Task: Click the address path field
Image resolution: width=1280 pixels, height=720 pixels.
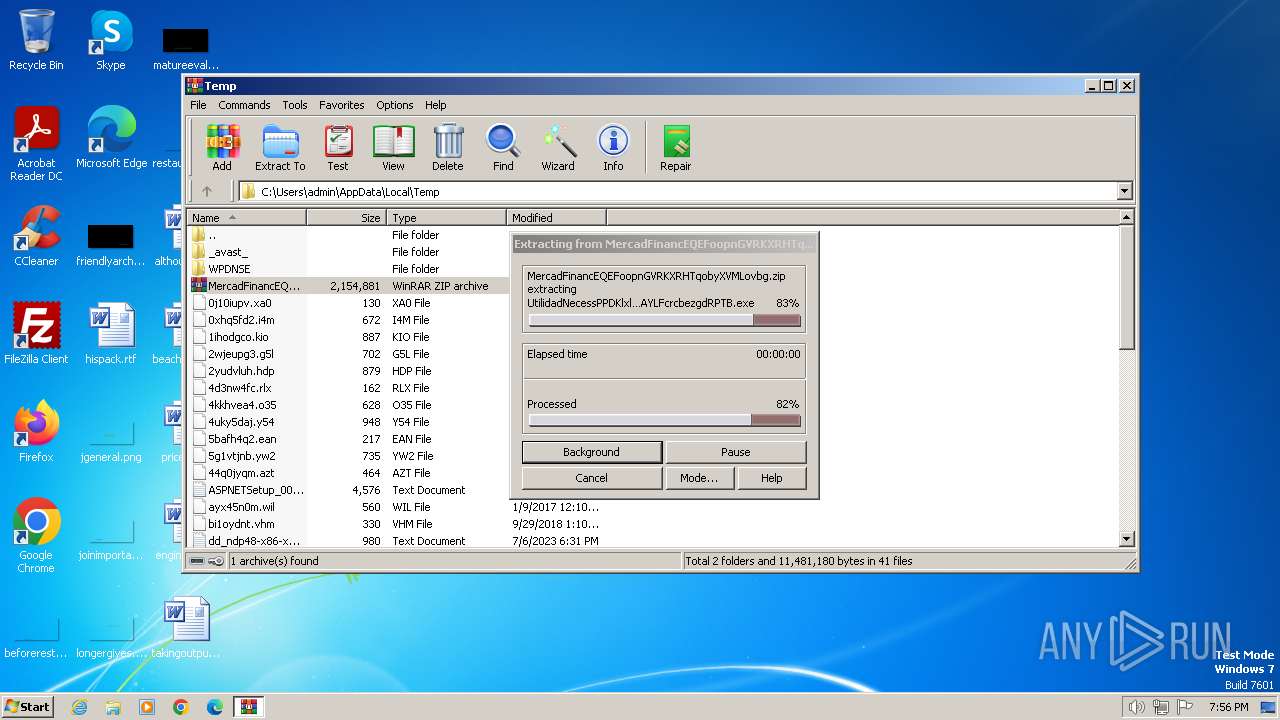Action: click(678, 191)
